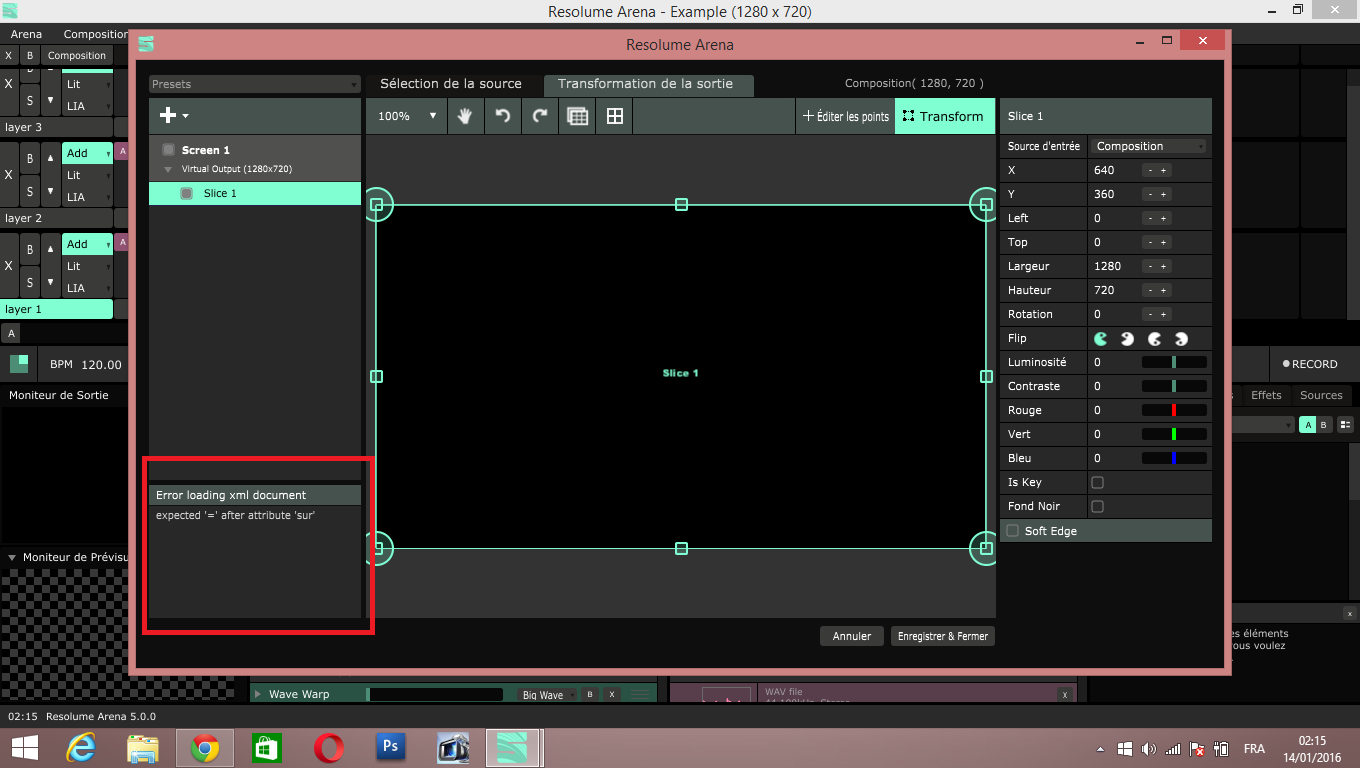Click the table grid toolbar icon

tap(577, 116)
